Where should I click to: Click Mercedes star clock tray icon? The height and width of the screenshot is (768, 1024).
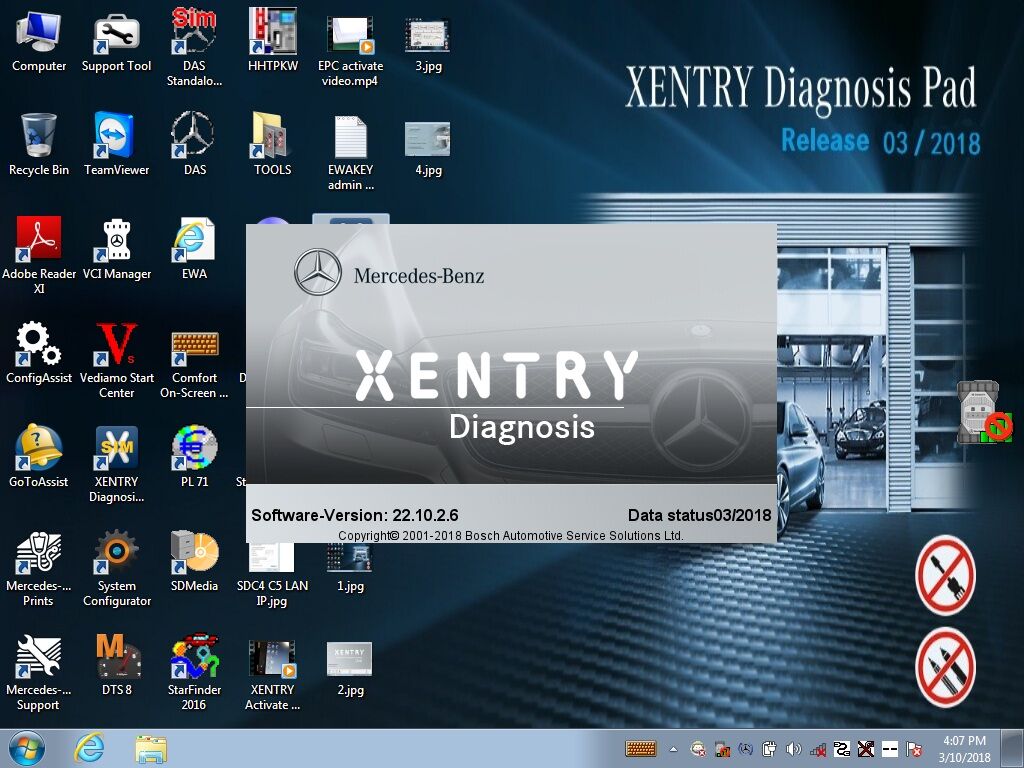click(x=745, y=749)
